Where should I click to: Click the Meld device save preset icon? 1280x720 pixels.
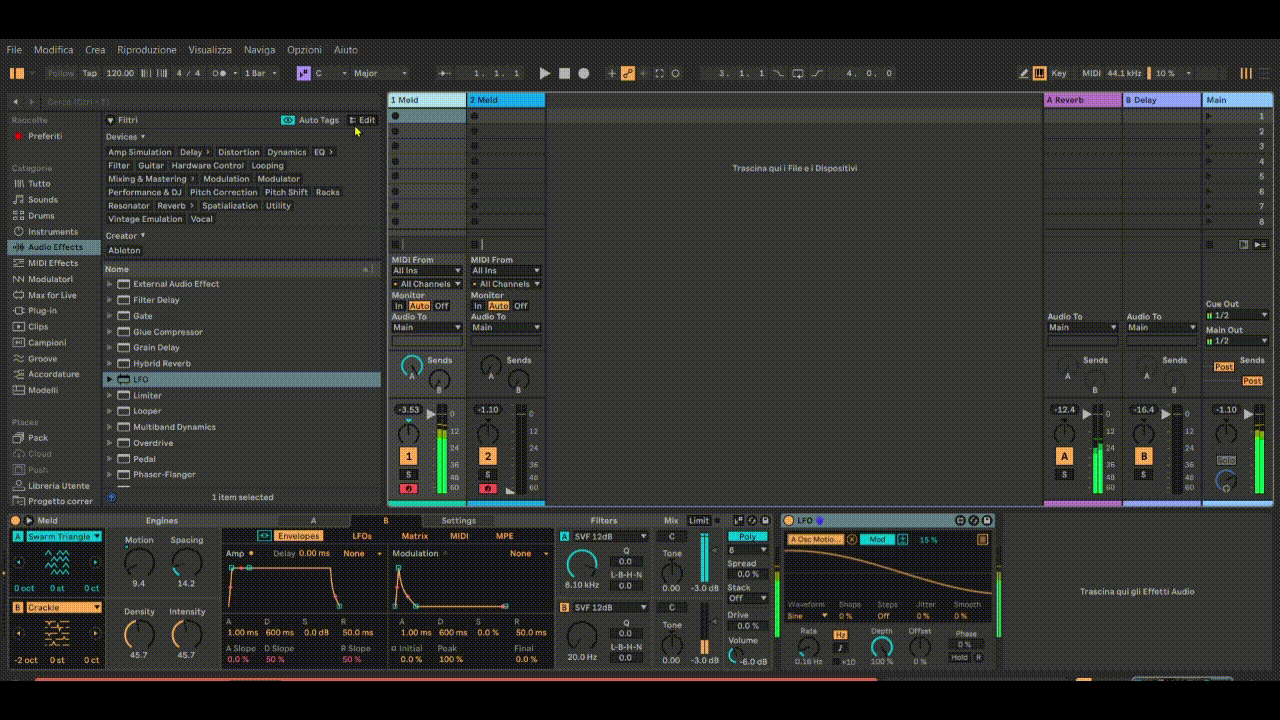[765, 520]
